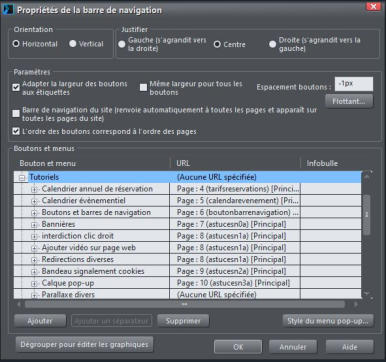Expand interdiction clic droit node
386x362 pixels.
[x=34, y=237]
